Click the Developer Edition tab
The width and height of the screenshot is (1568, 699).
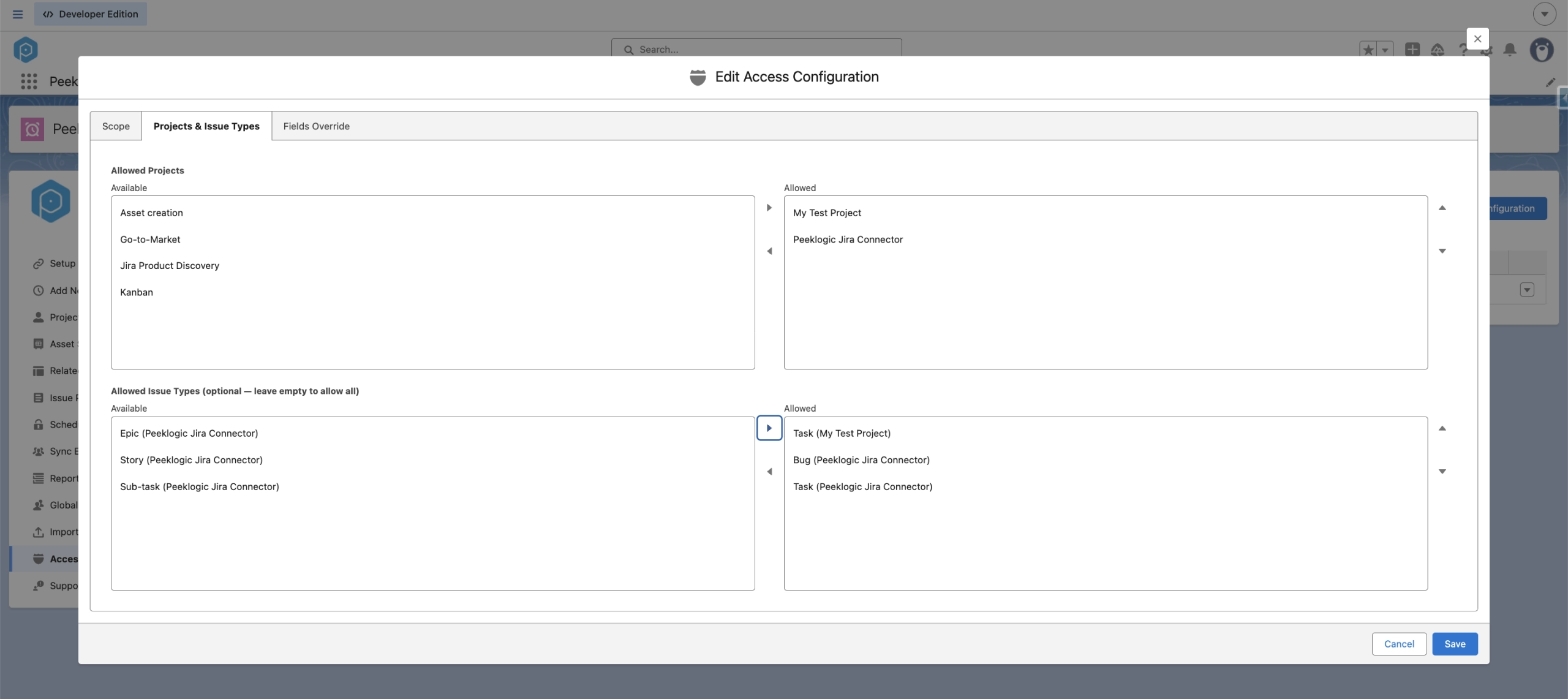91,14
